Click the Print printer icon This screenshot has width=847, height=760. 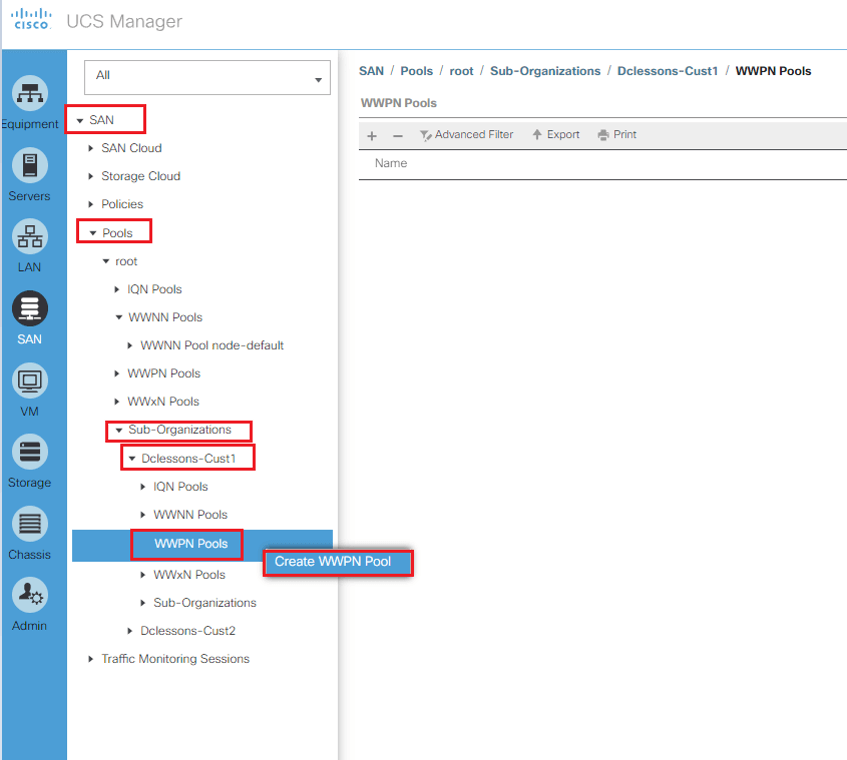click(603, 135)
